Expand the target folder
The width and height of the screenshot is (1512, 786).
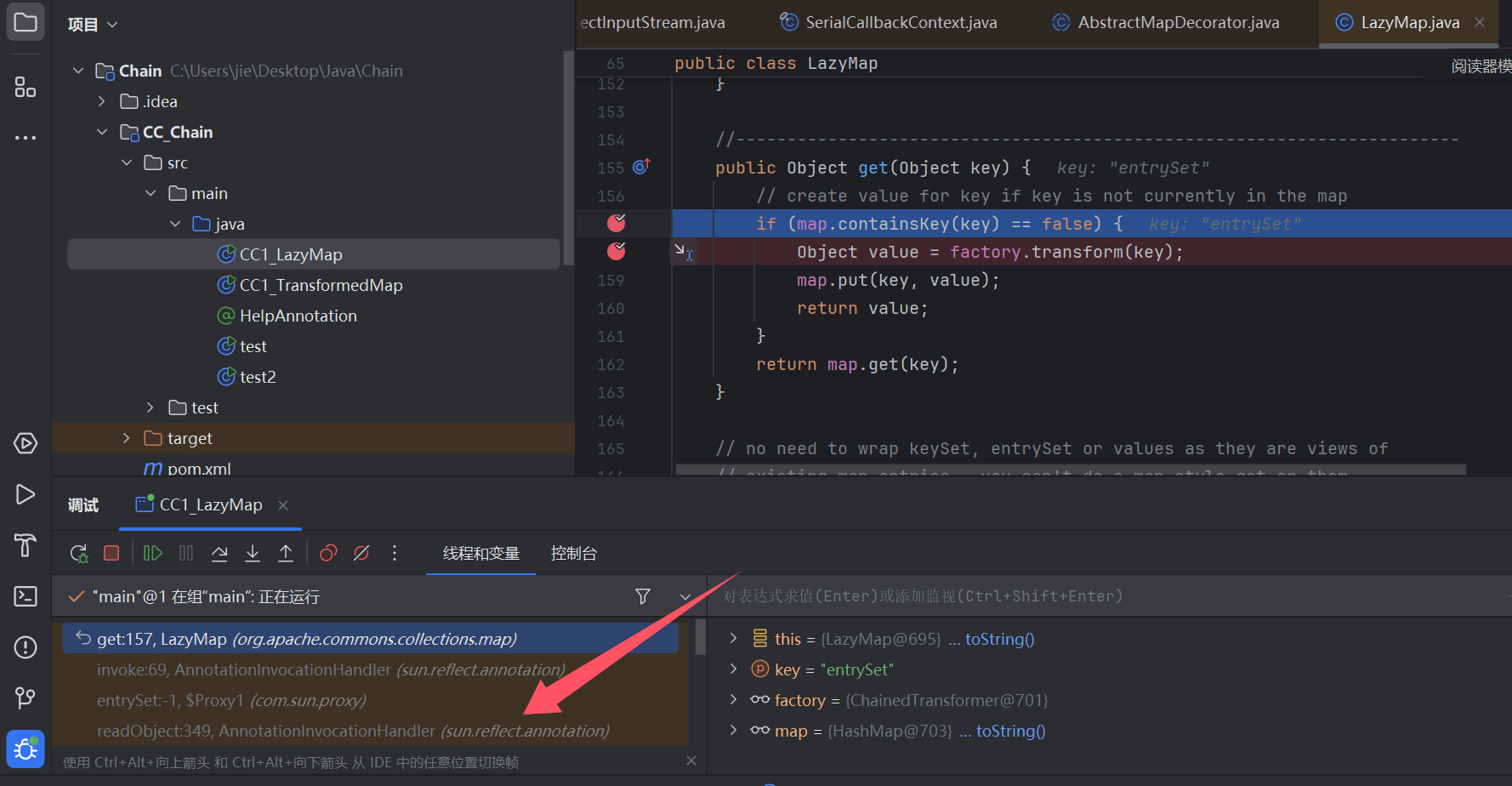pos(127,438)
